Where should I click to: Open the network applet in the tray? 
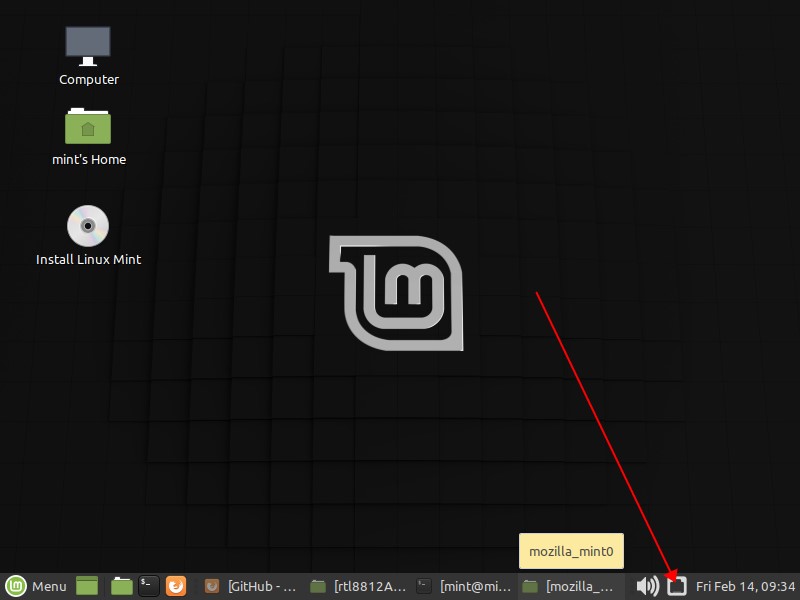tap(677, 586)
